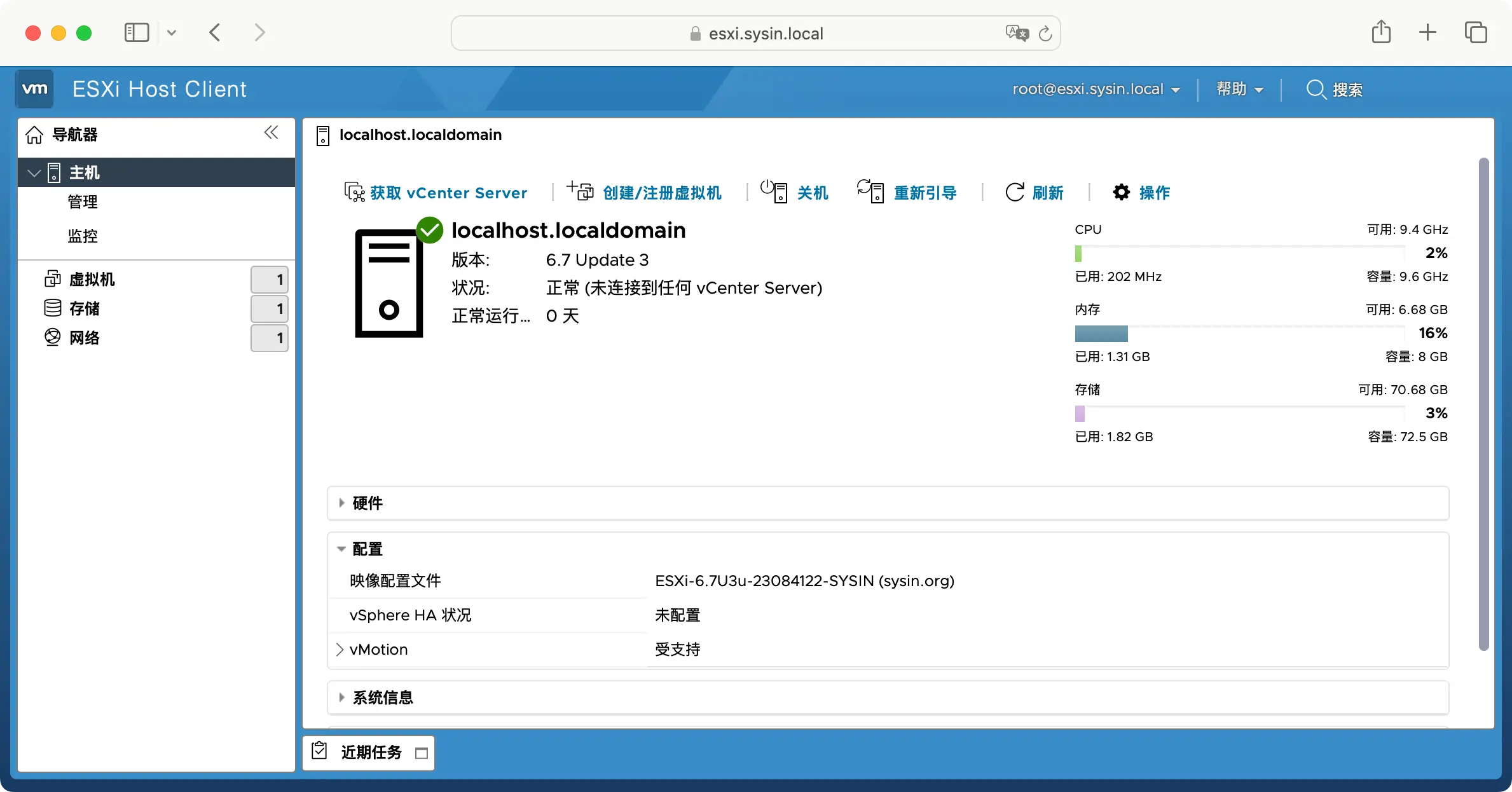The height and width of the screenshot is (792, 1512).
Task: Select 管理 under 主机
Action: point(83,201)
